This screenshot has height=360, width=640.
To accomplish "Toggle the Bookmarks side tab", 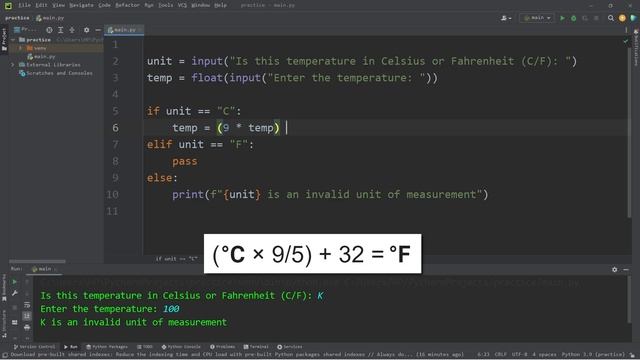I will pos(4,288).
